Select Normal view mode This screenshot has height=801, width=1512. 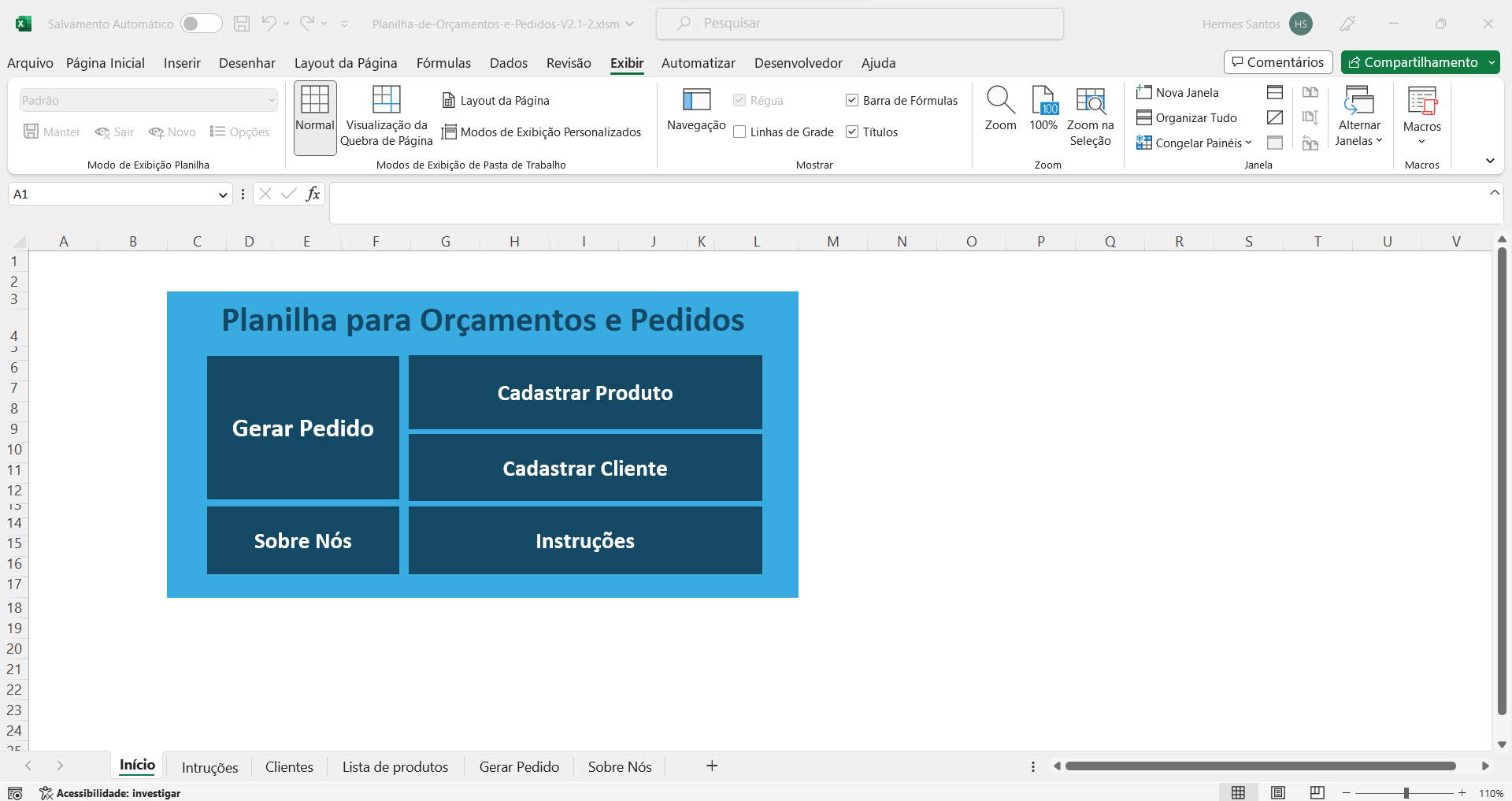(x=315, y=117)
